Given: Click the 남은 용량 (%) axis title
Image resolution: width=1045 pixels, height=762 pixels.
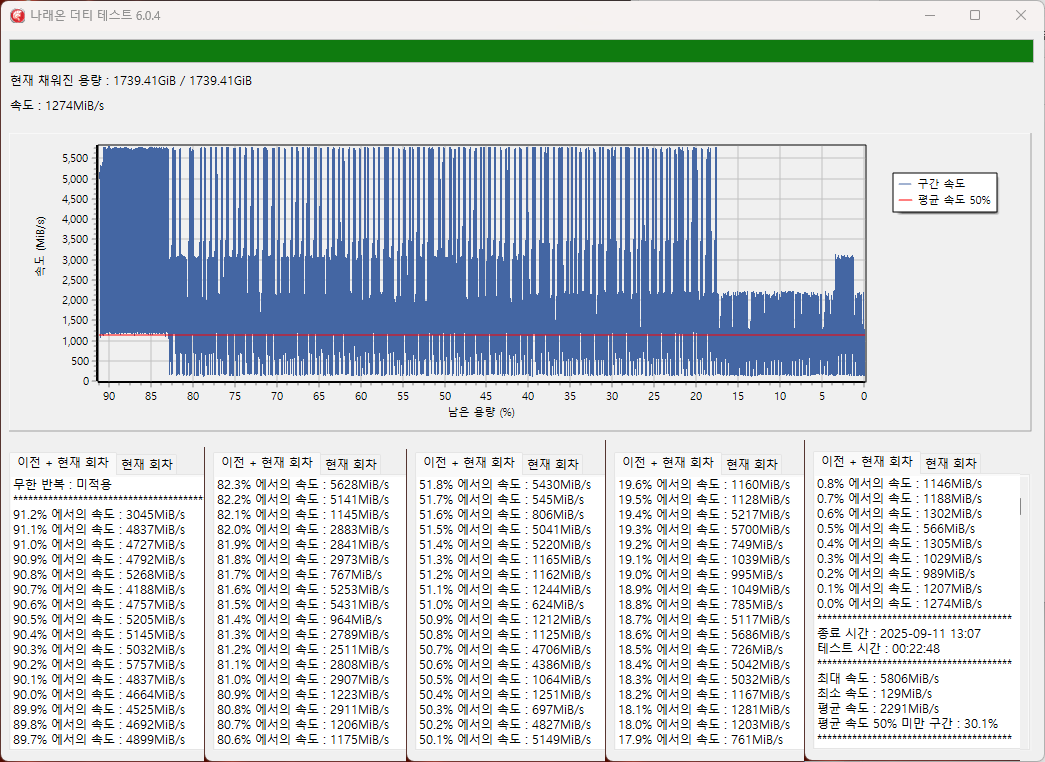Looking at the screenshot, I should [481, 413].
